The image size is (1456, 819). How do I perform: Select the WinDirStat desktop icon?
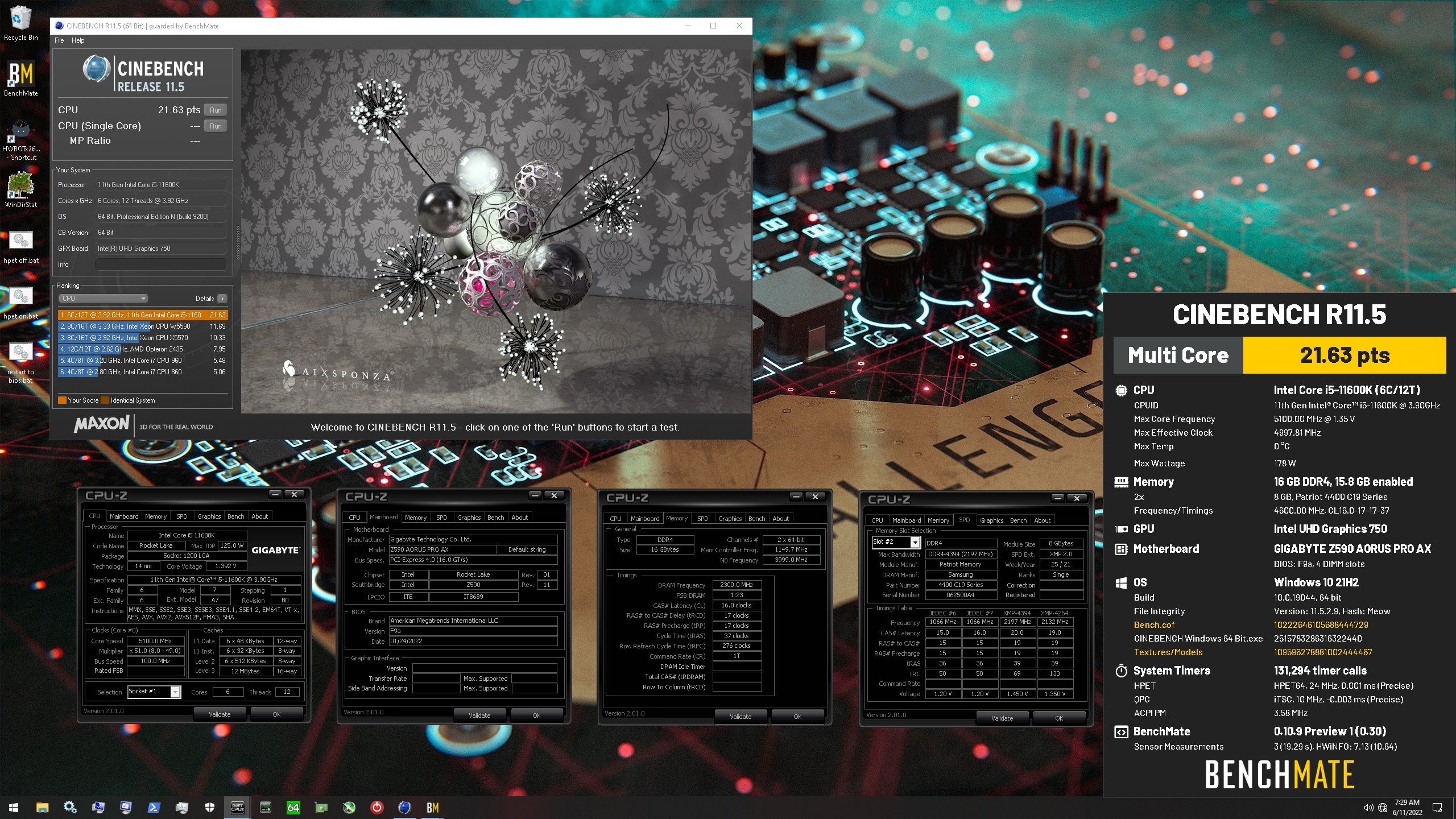[20, 190]
